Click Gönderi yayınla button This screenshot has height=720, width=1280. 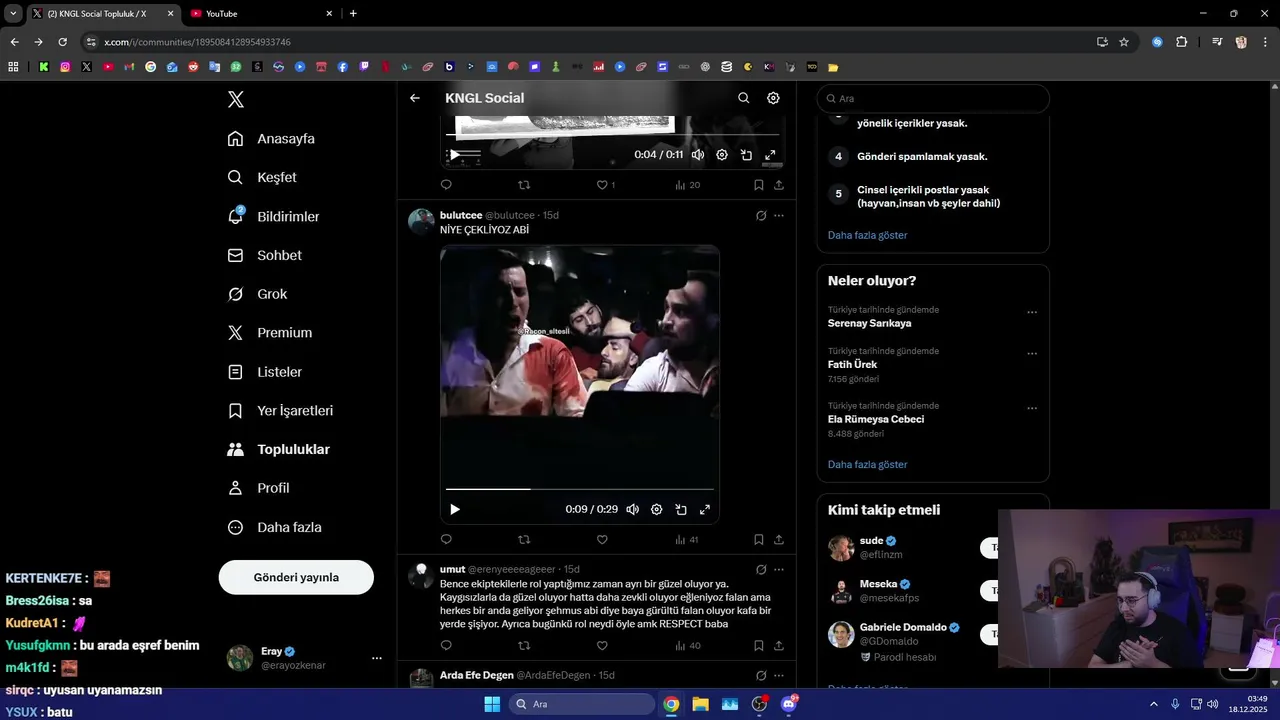296,577
